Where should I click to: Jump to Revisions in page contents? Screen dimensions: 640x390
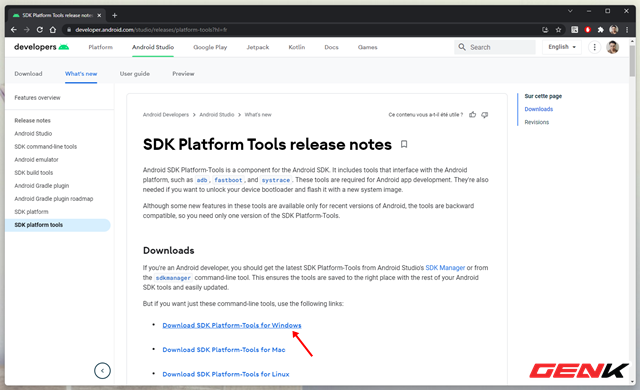[537, 122]
